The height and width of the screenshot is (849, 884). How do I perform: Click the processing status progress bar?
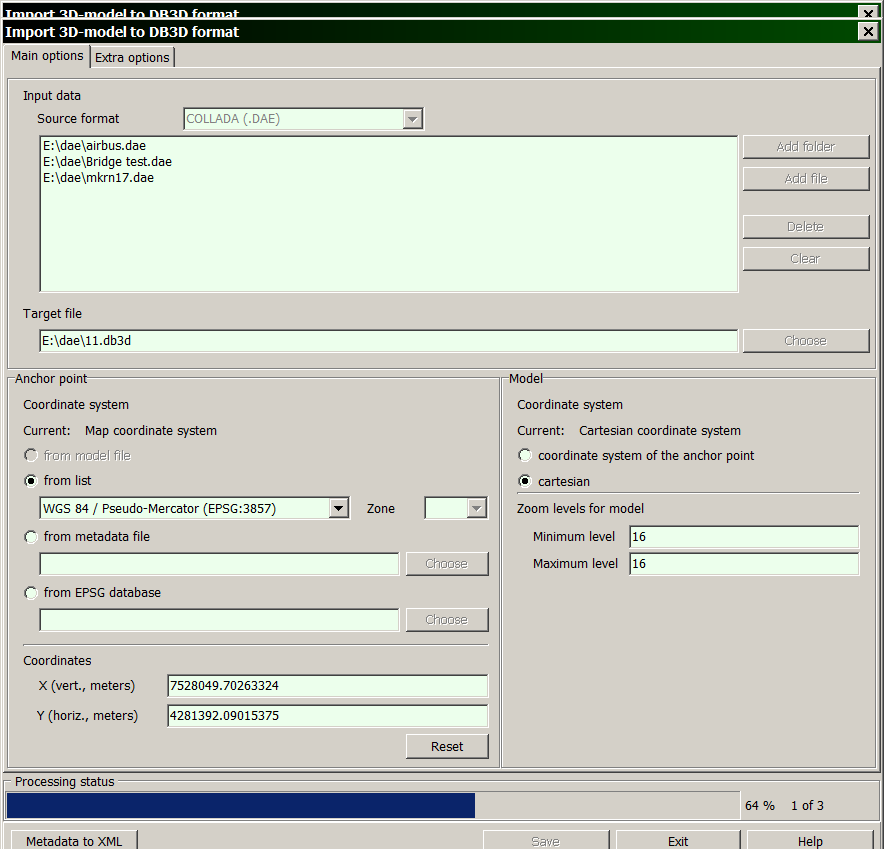(372, 806)
